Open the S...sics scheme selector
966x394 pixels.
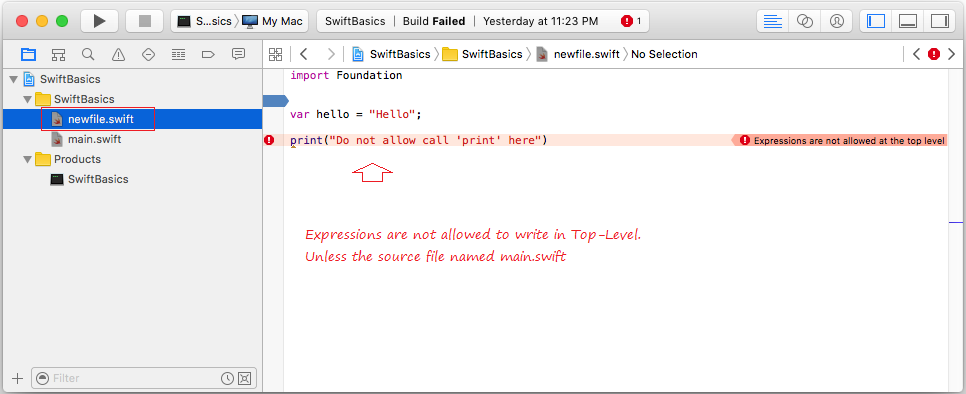pos(205,21)
